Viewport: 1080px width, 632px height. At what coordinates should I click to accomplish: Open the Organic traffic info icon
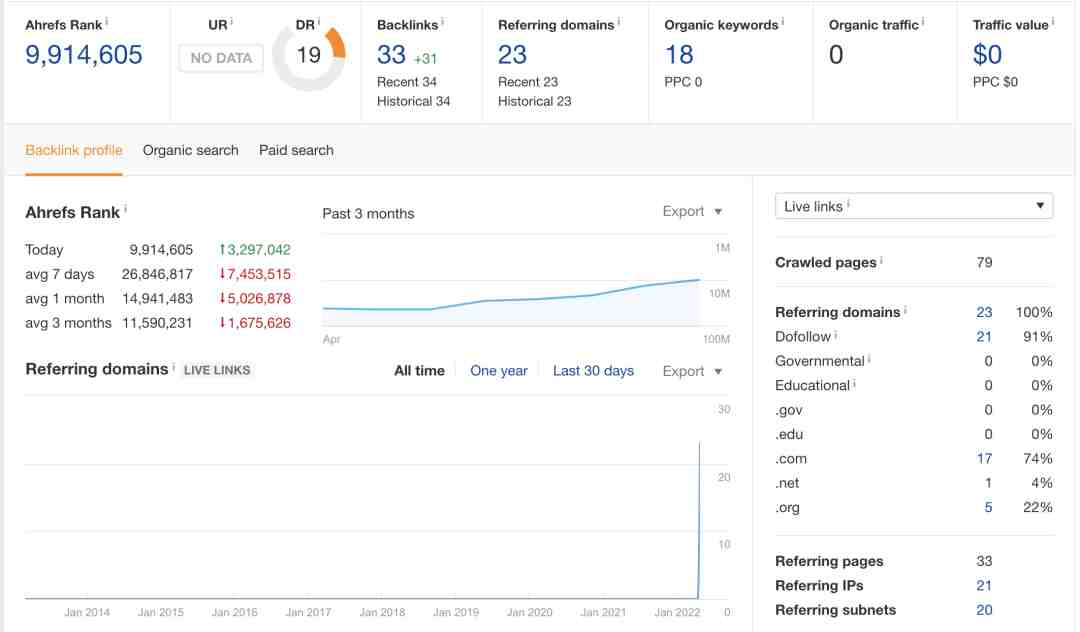coord(923,22)
